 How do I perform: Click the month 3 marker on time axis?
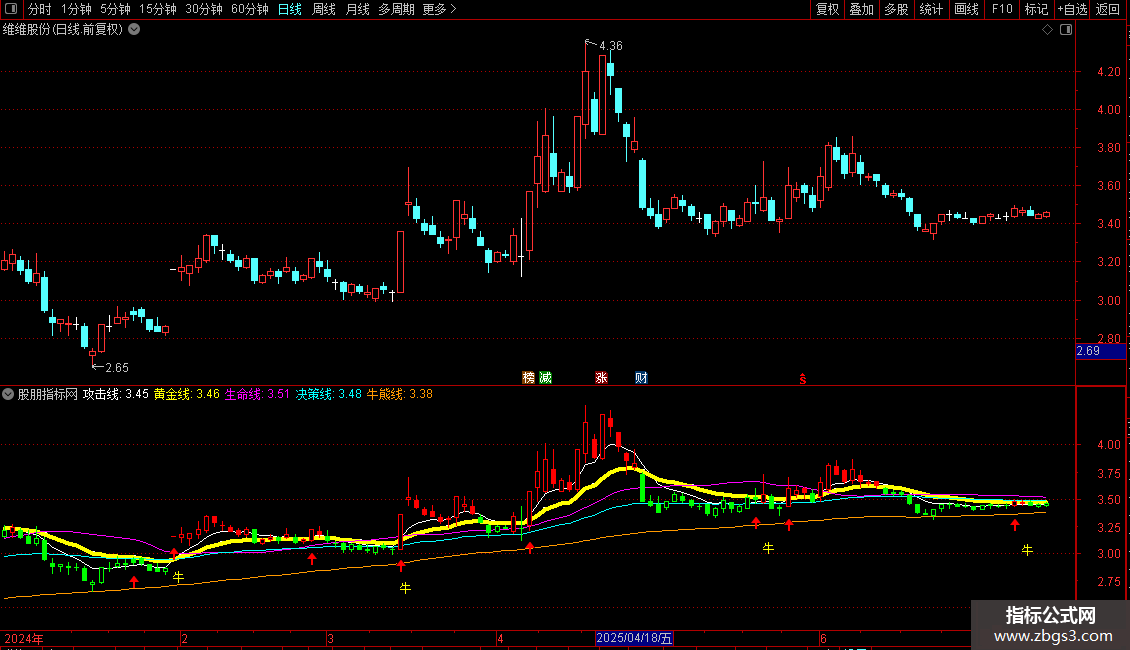coord(330,638)
